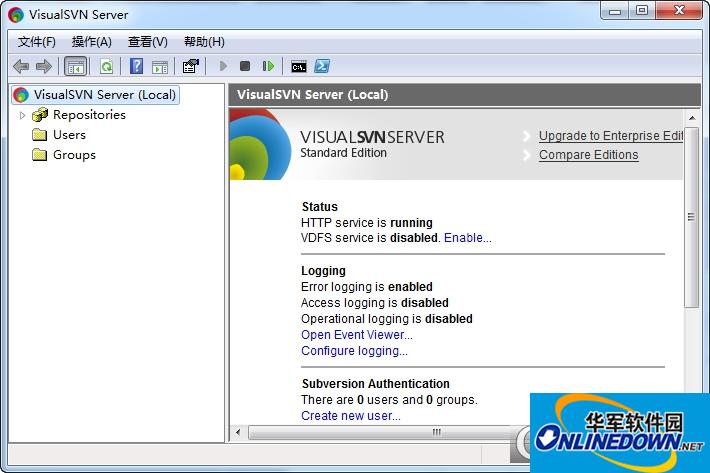Screen dimensions: 710x473
Task: Launch the PowerShell toolbar icon
Action: [322, 66]
